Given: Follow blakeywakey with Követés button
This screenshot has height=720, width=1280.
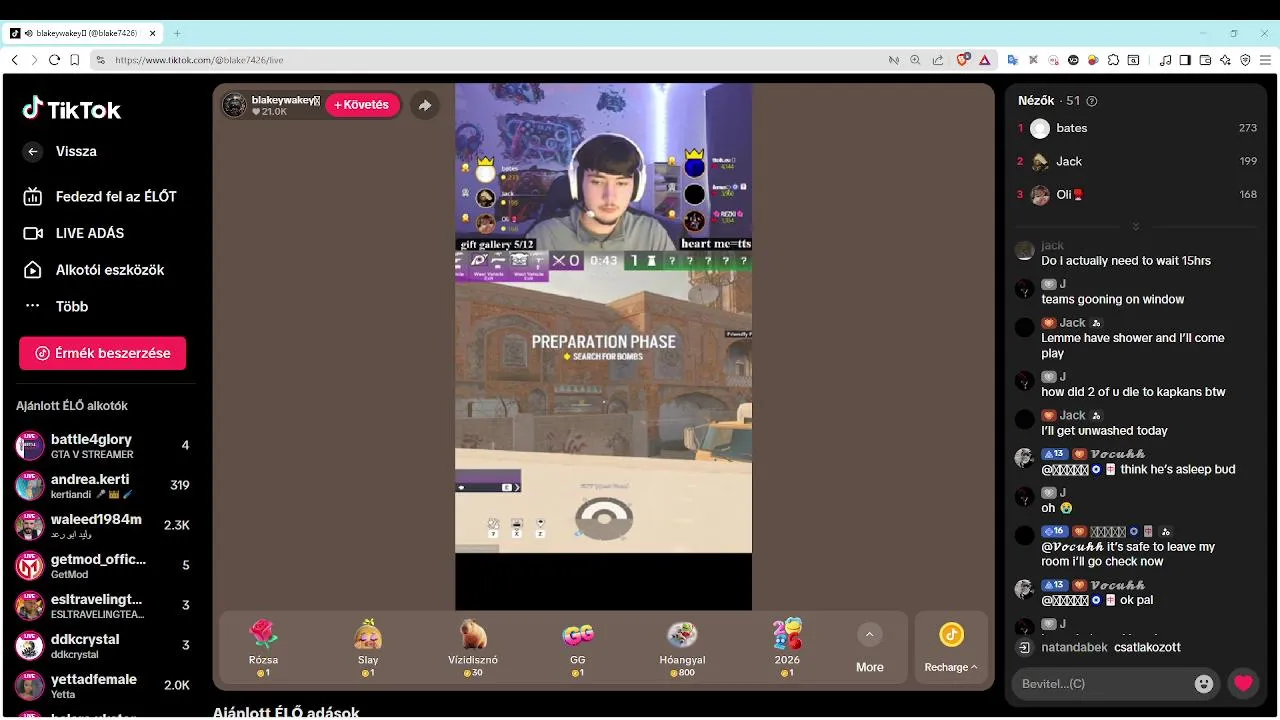Looking at the screenshot, I should pos(362,105).
